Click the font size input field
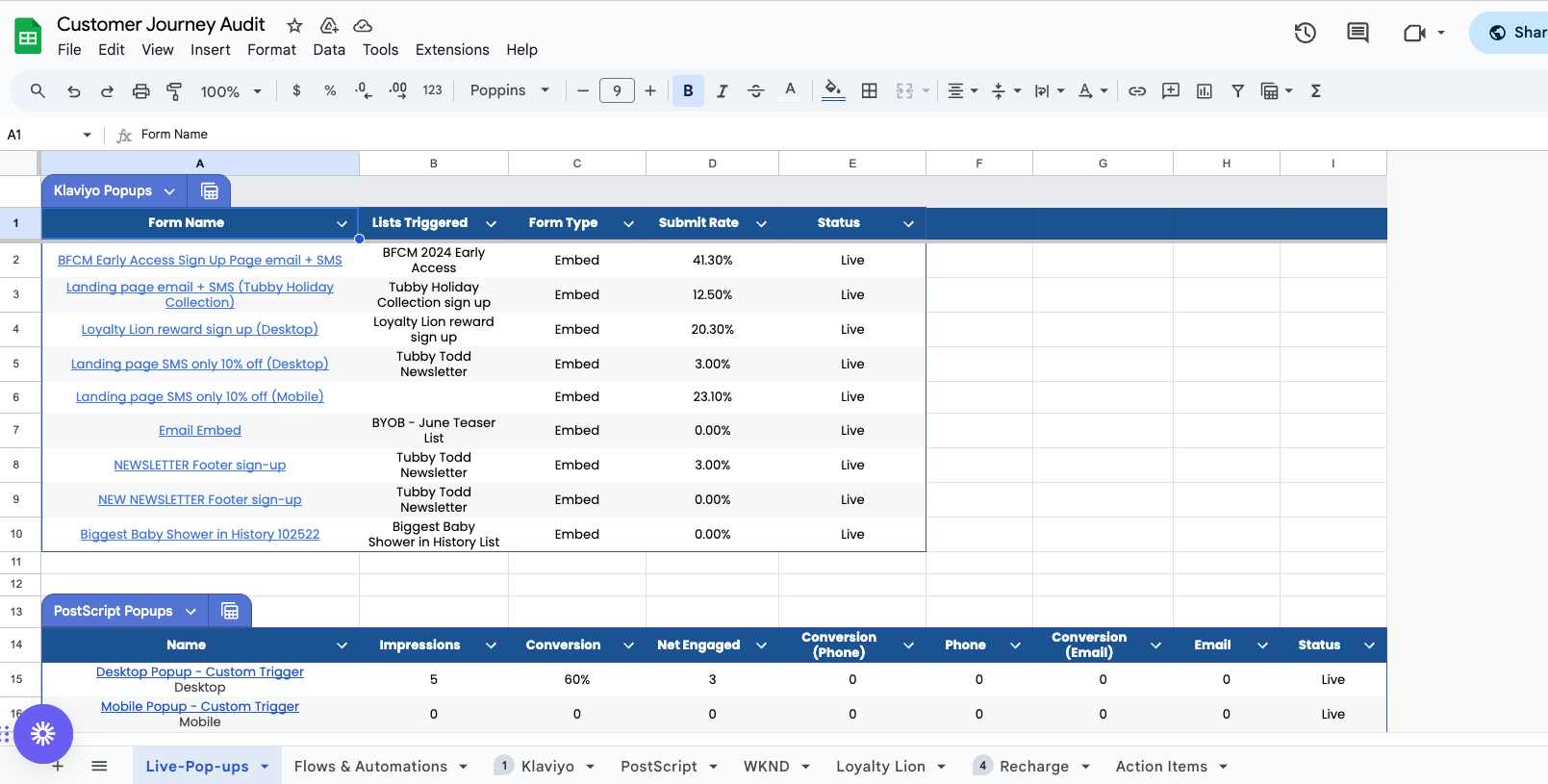This screenshot has height=784, width=1548. 617,90
